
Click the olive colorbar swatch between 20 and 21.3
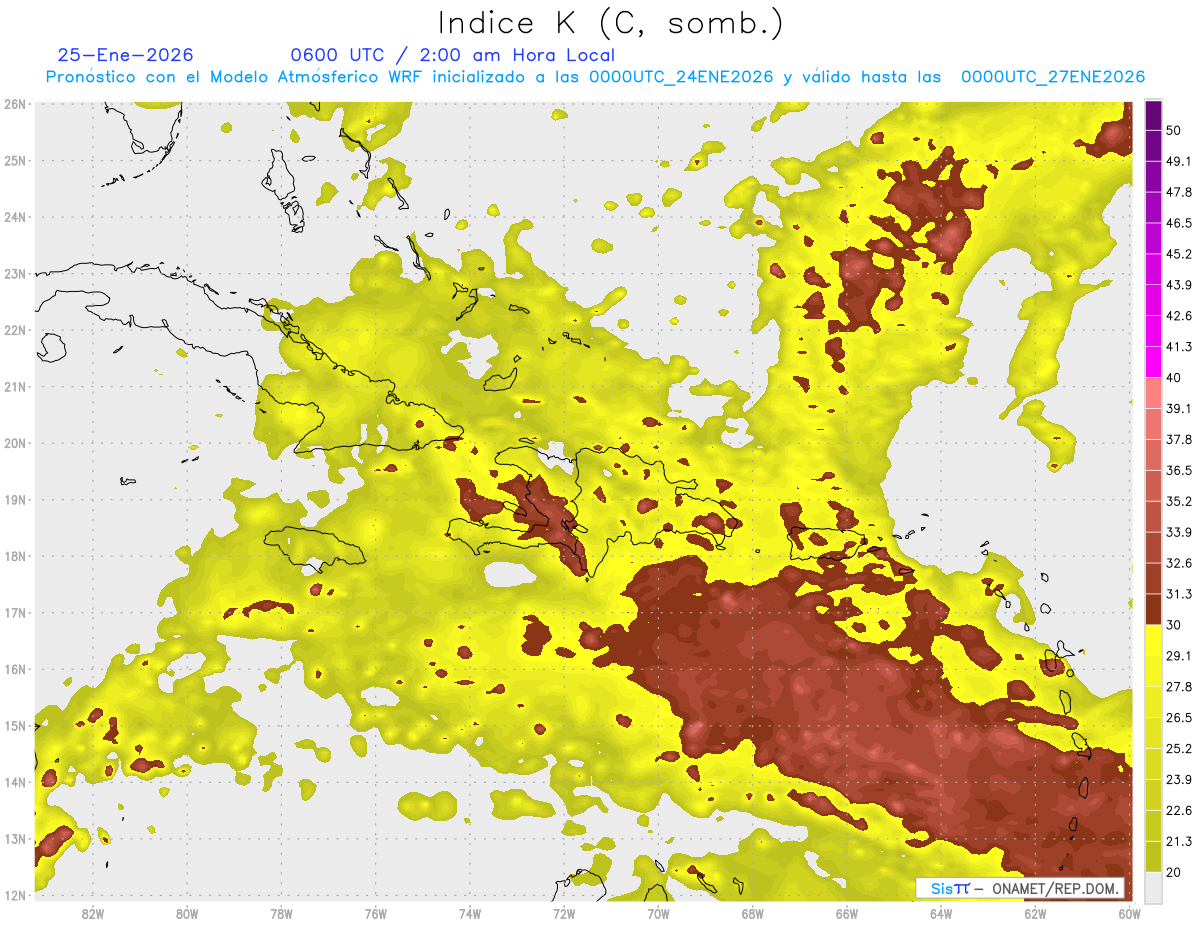point(1153,857)
